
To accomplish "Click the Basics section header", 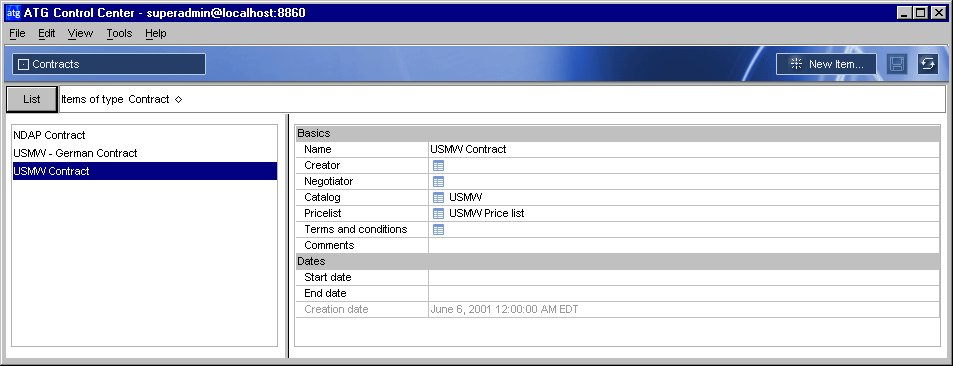I will point(617,133).
